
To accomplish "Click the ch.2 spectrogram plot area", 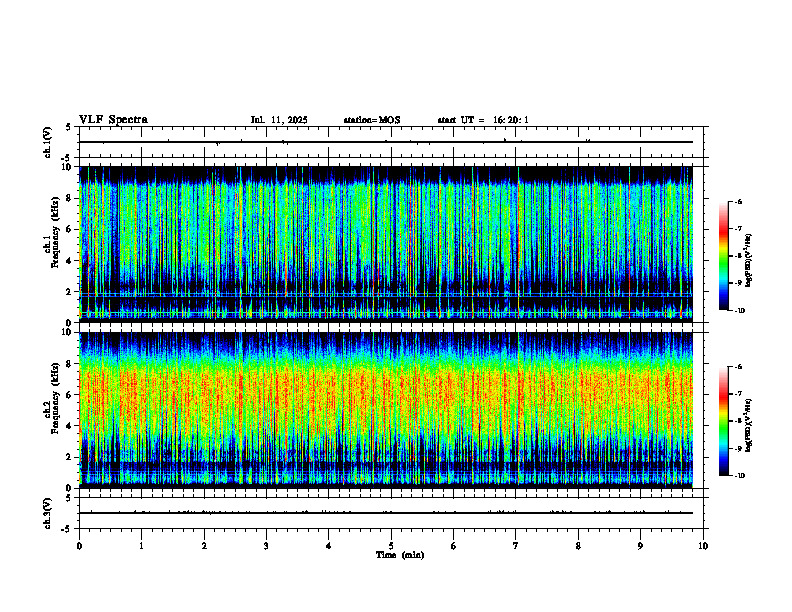I will (386, 410).
